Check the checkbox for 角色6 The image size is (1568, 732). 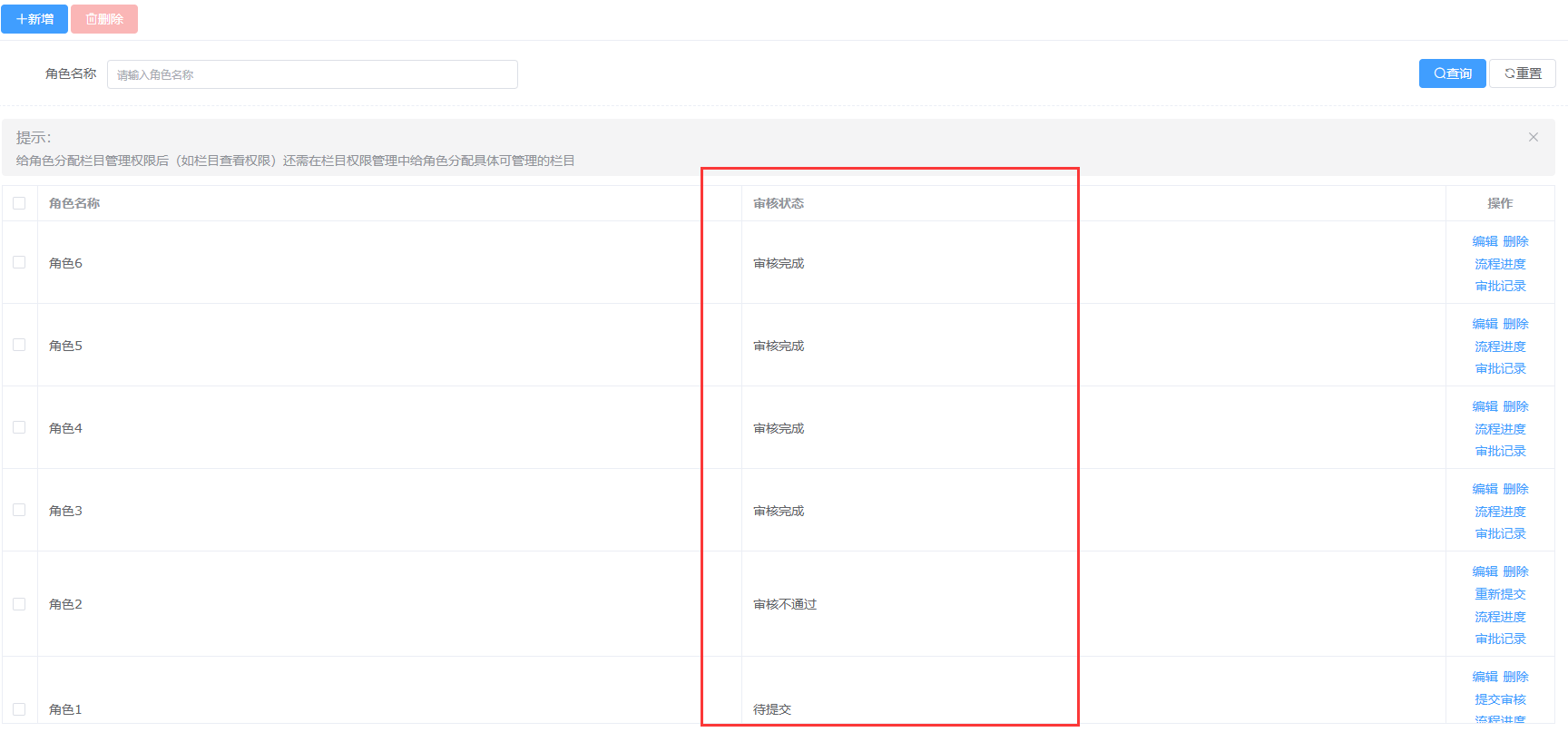point(19,262)
